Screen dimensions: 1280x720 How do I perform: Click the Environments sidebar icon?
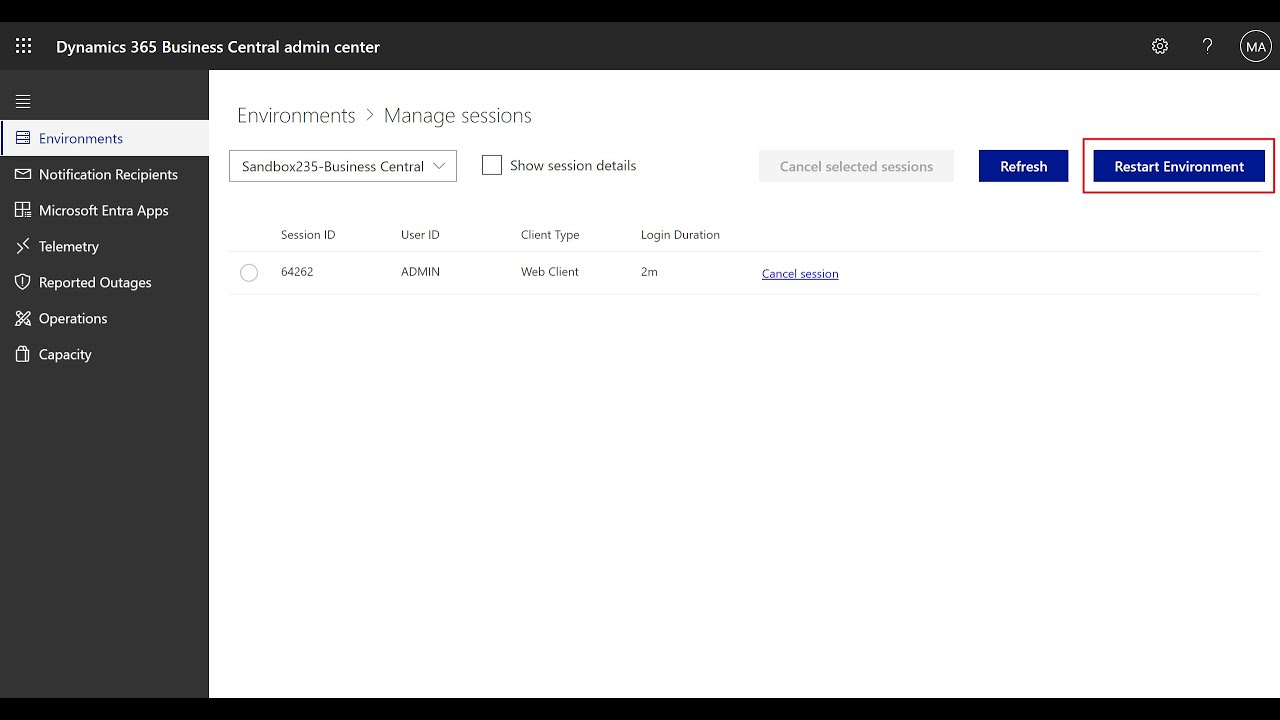point(23,138)
